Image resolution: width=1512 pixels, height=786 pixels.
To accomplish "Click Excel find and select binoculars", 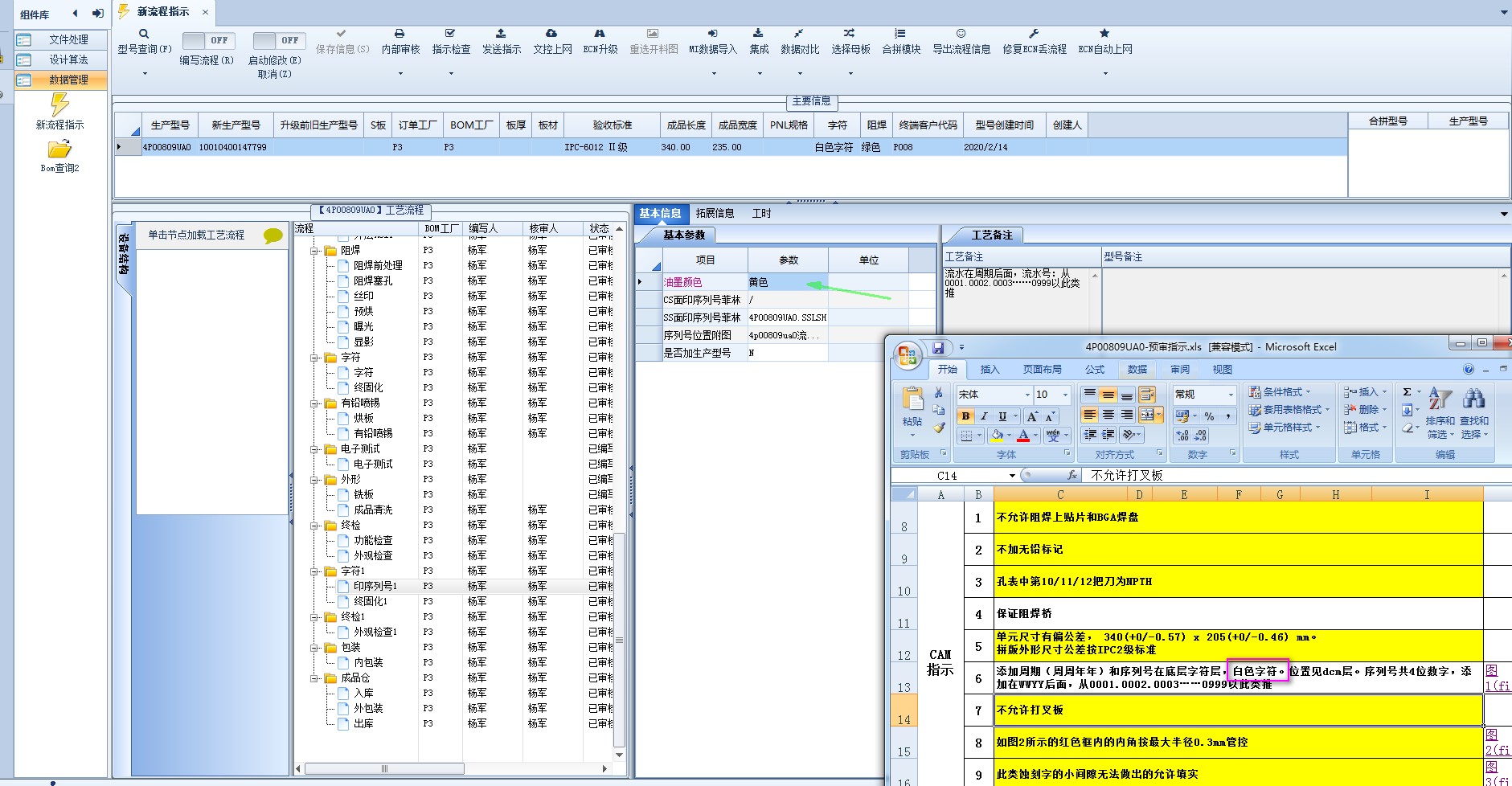I will tap(1474, 399).
